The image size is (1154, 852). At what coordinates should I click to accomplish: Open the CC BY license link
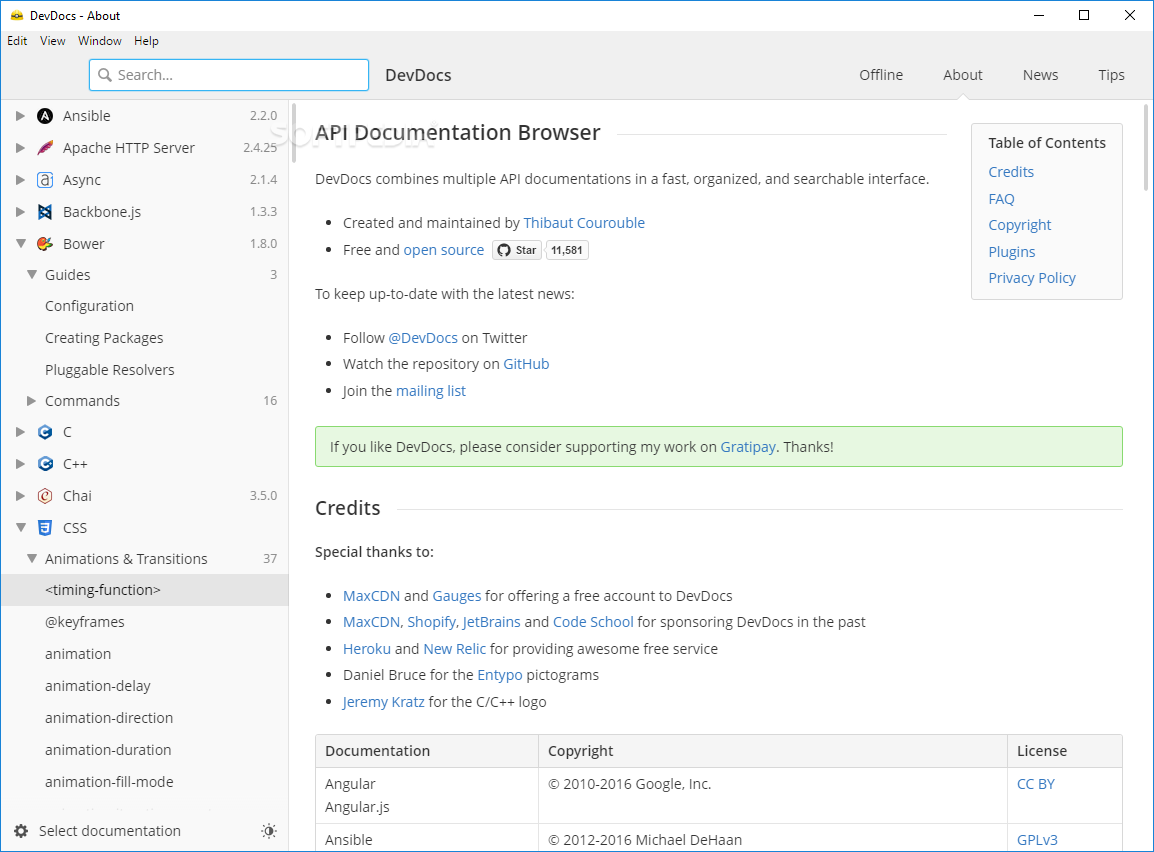[1036, 784]
